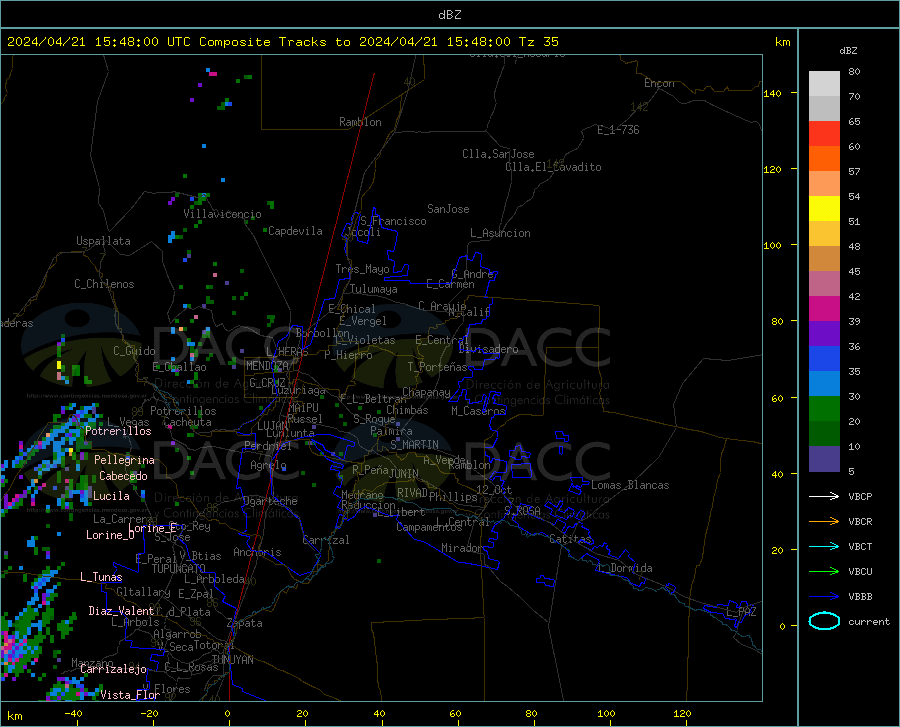
Task: Click the JUNIN label
Action: [x=404, y=473]
